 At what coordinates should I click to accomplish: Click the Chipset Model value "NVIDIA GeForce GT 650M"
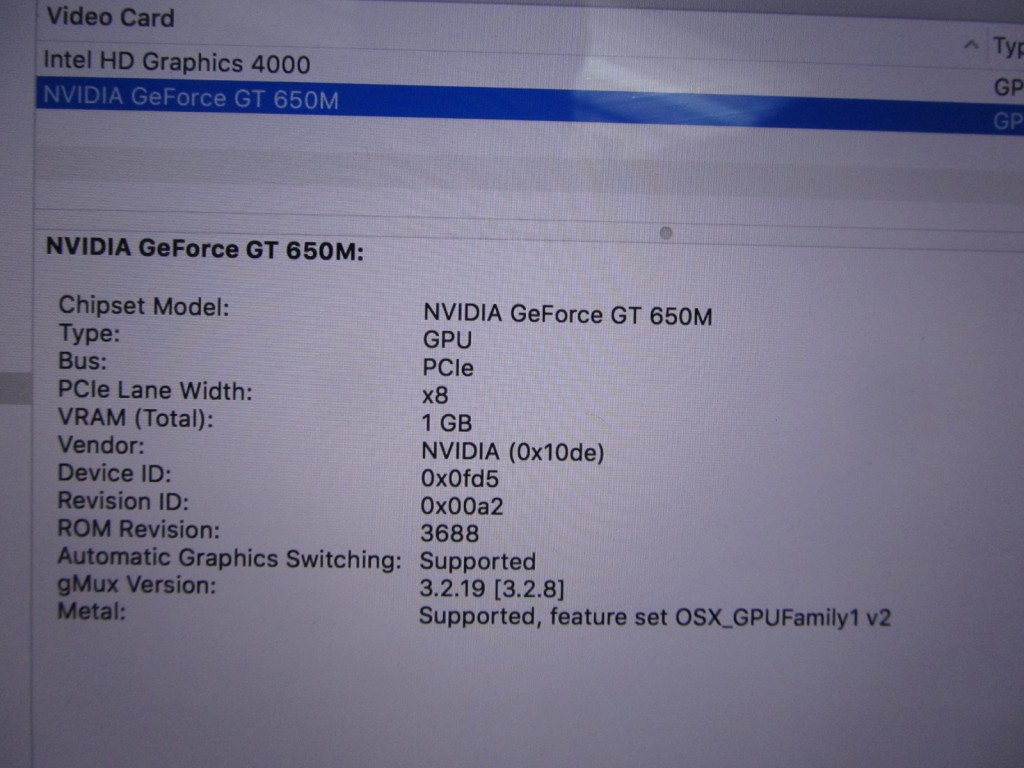coord(568,315)
